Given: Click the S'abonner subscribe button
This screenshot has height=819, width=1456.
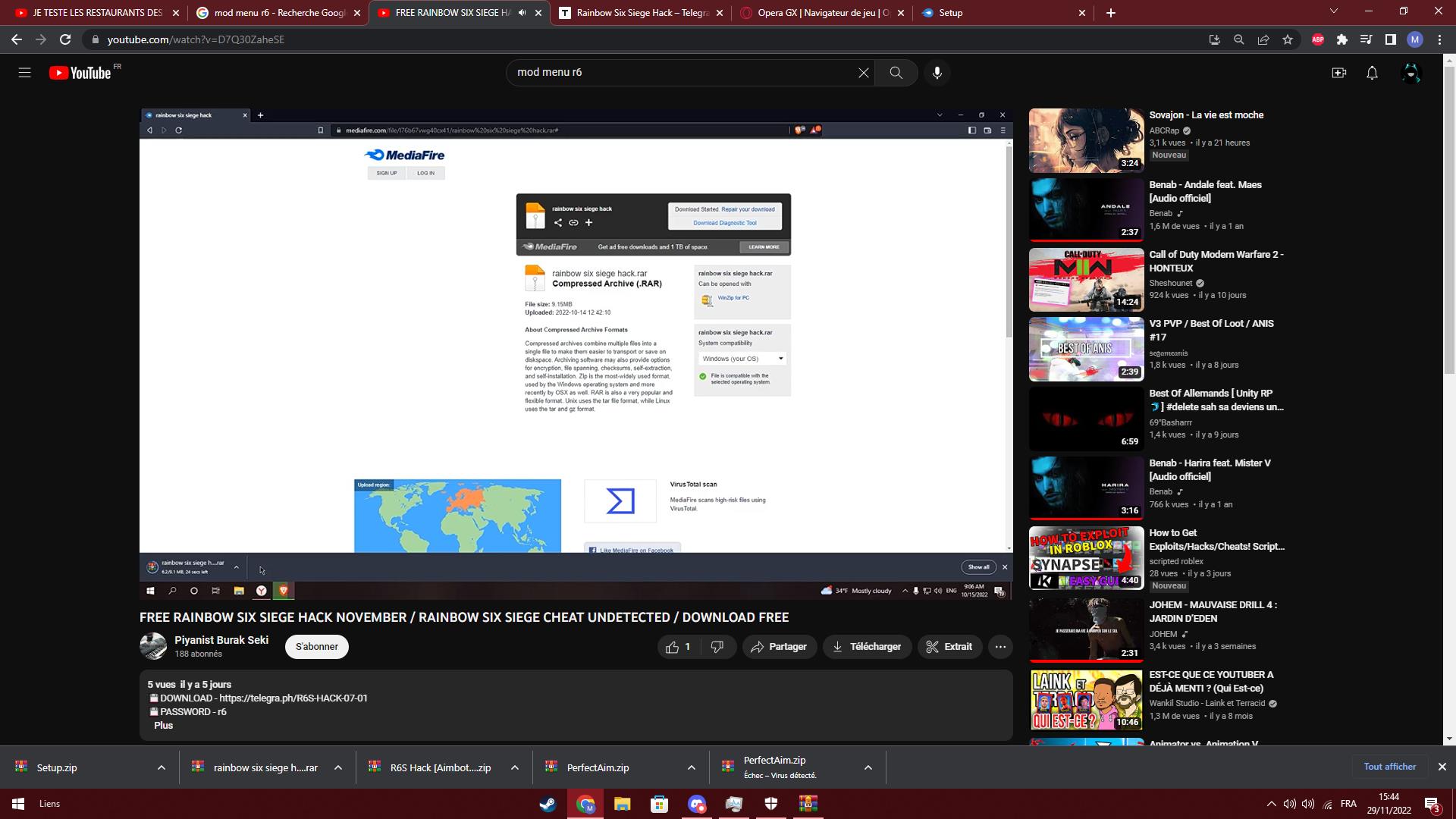Looking at the screenshot, I should (316, 647).
